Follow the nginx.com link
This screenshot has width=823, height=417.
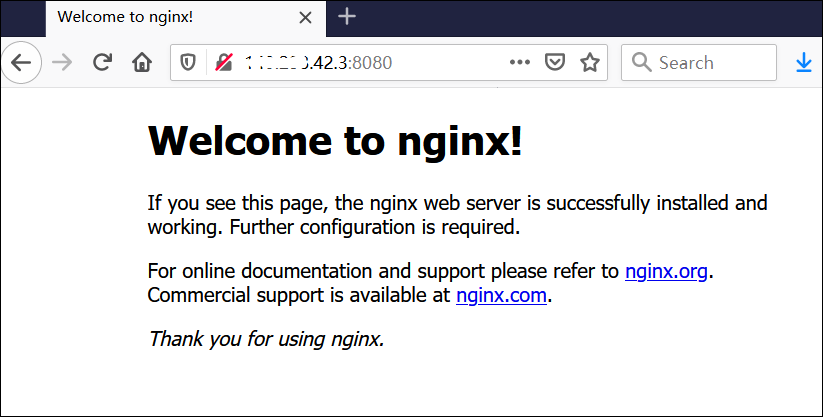[x=501, y=295]
